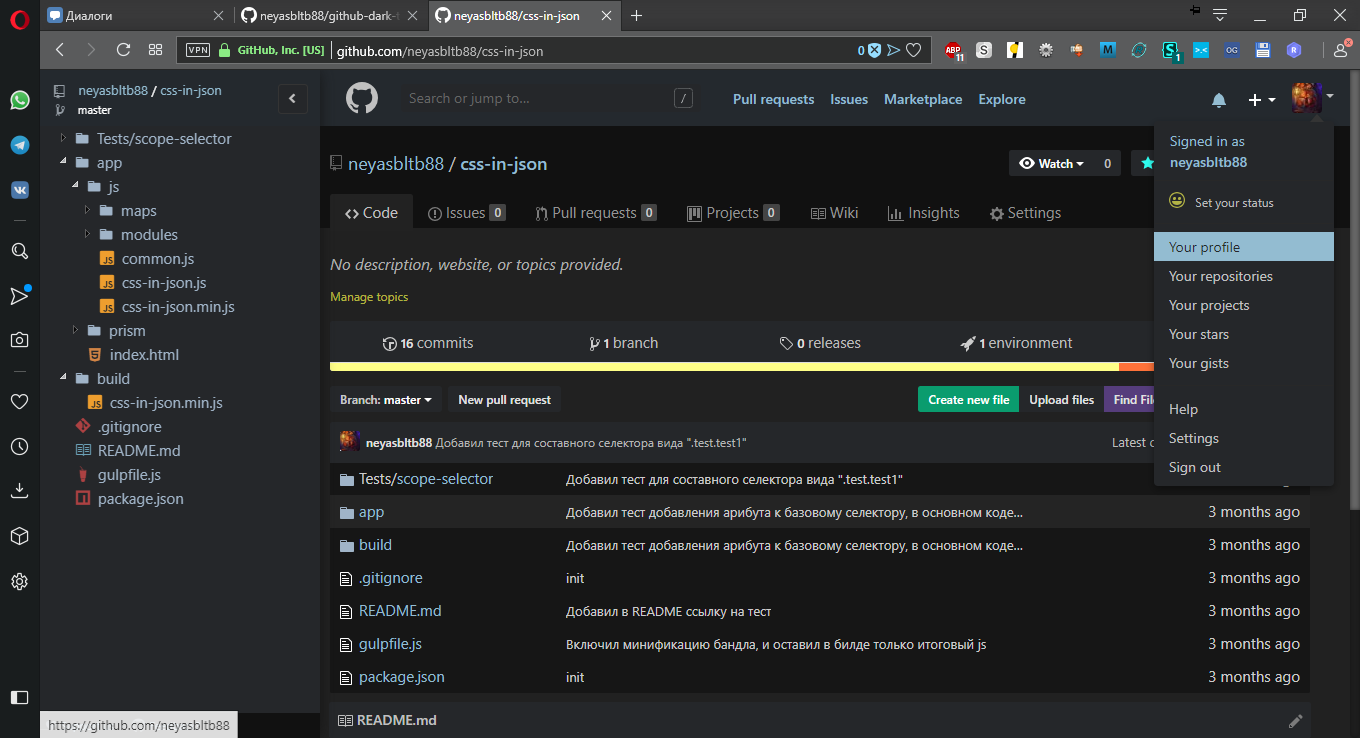The width and height of the screenshot is (1360, 738).
Task: Open the Watch dropdown
Action: [x=1051, y=163]
